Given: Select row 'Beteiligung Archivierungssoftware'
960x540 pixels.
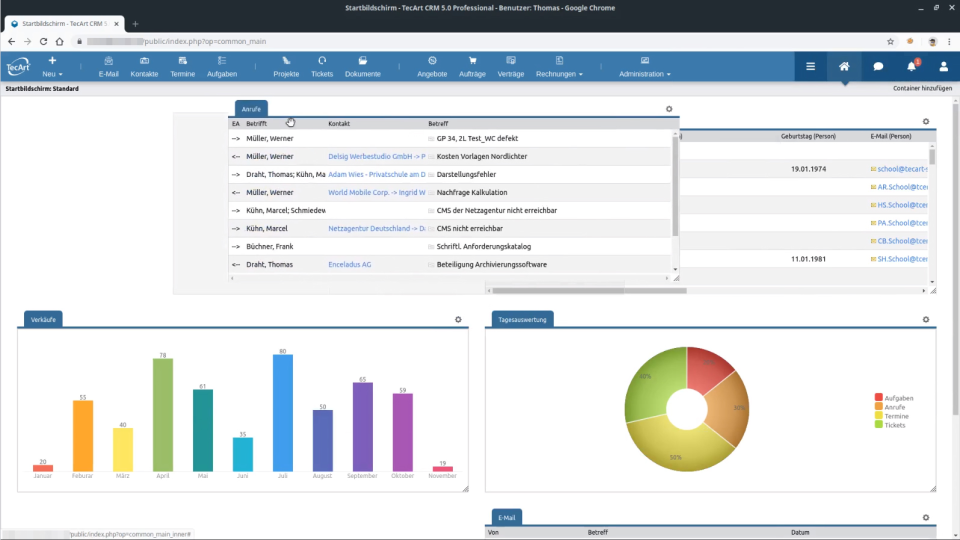Looking at the screenshot, I should click(450, 264).
